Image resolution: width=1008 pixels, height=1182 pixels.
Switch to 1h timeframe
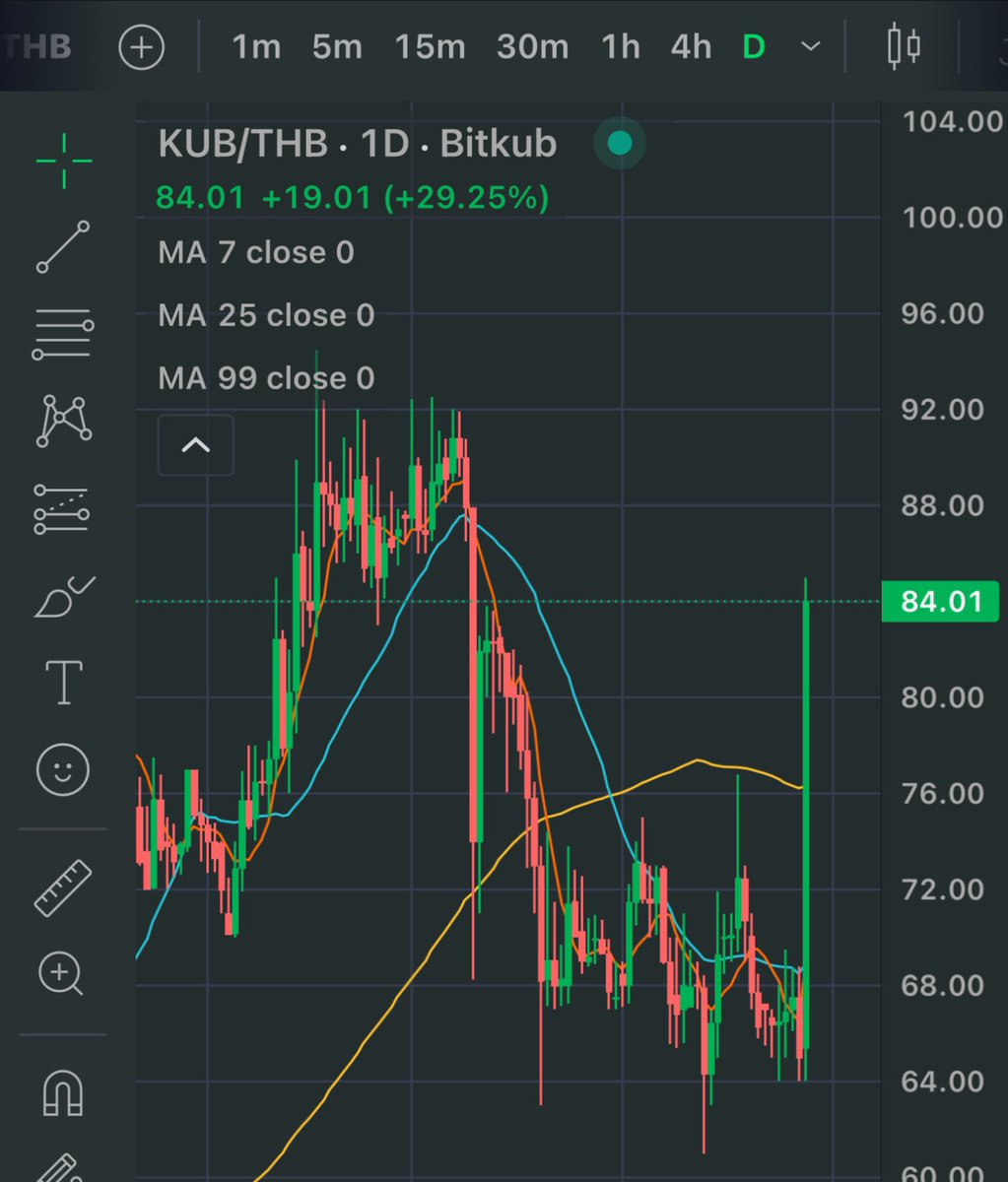(621, 47)
